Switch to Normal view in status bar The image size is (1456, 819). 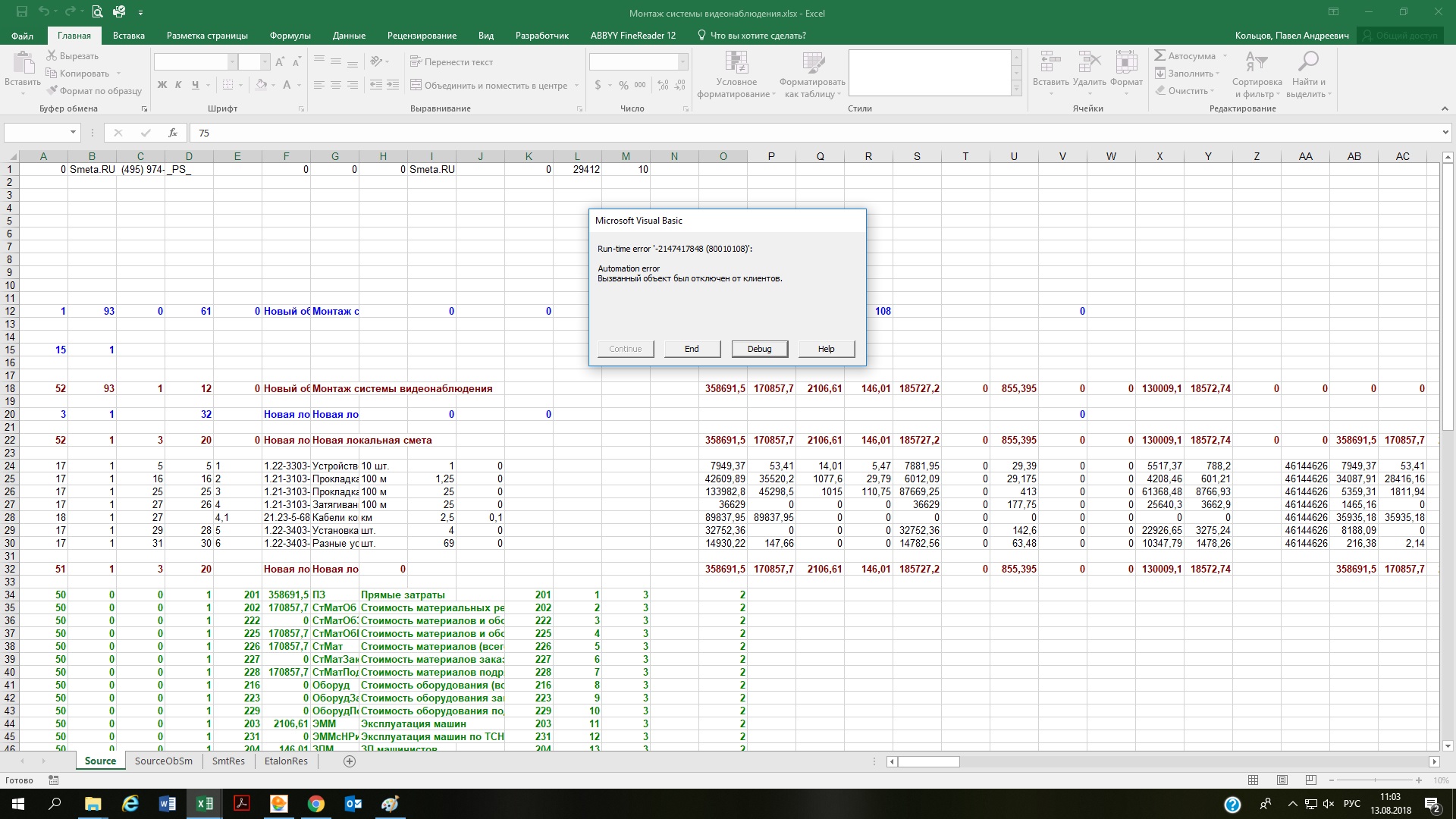point(1253,780)
